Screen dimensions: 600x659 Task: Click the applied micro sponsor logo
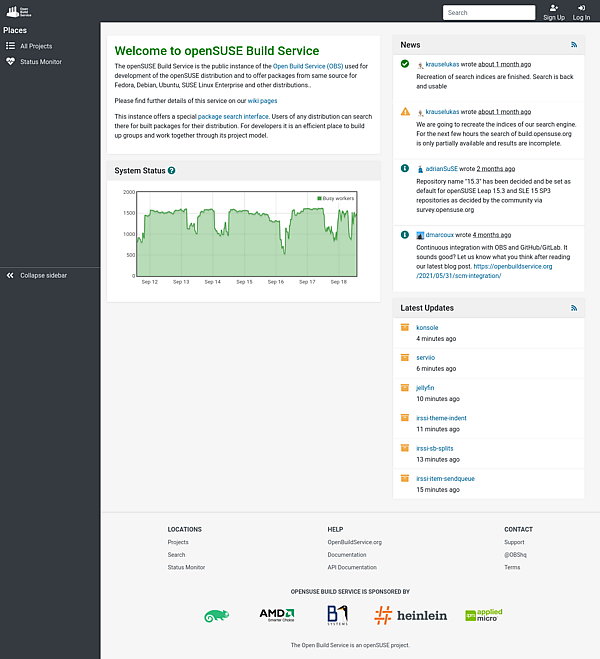(484, 615)
